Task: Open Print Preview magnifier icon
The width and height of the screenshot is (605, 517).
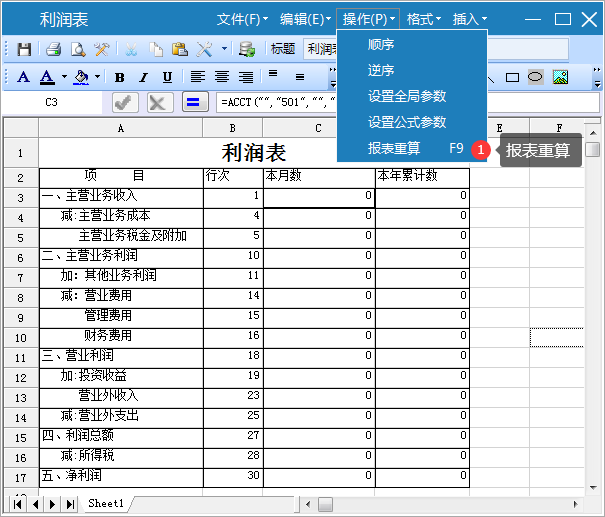Action: click(78, 49)
